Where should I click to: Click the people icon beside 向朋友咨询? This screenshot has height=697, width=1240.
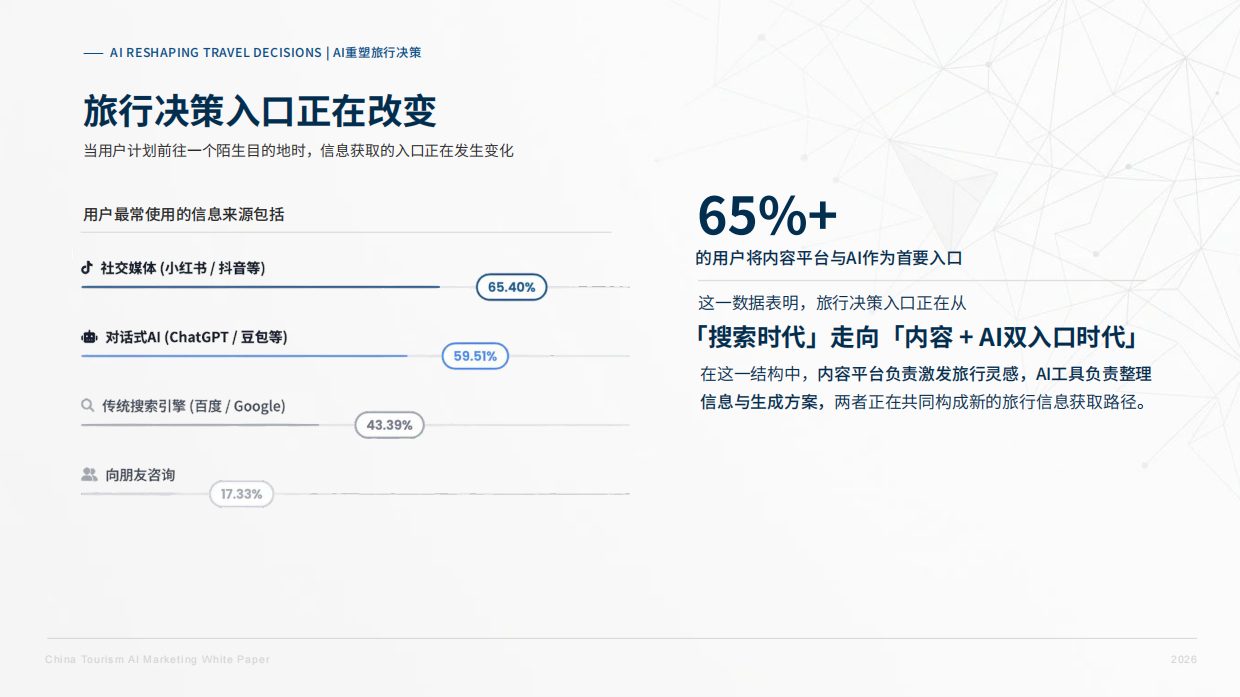[88, 476]
